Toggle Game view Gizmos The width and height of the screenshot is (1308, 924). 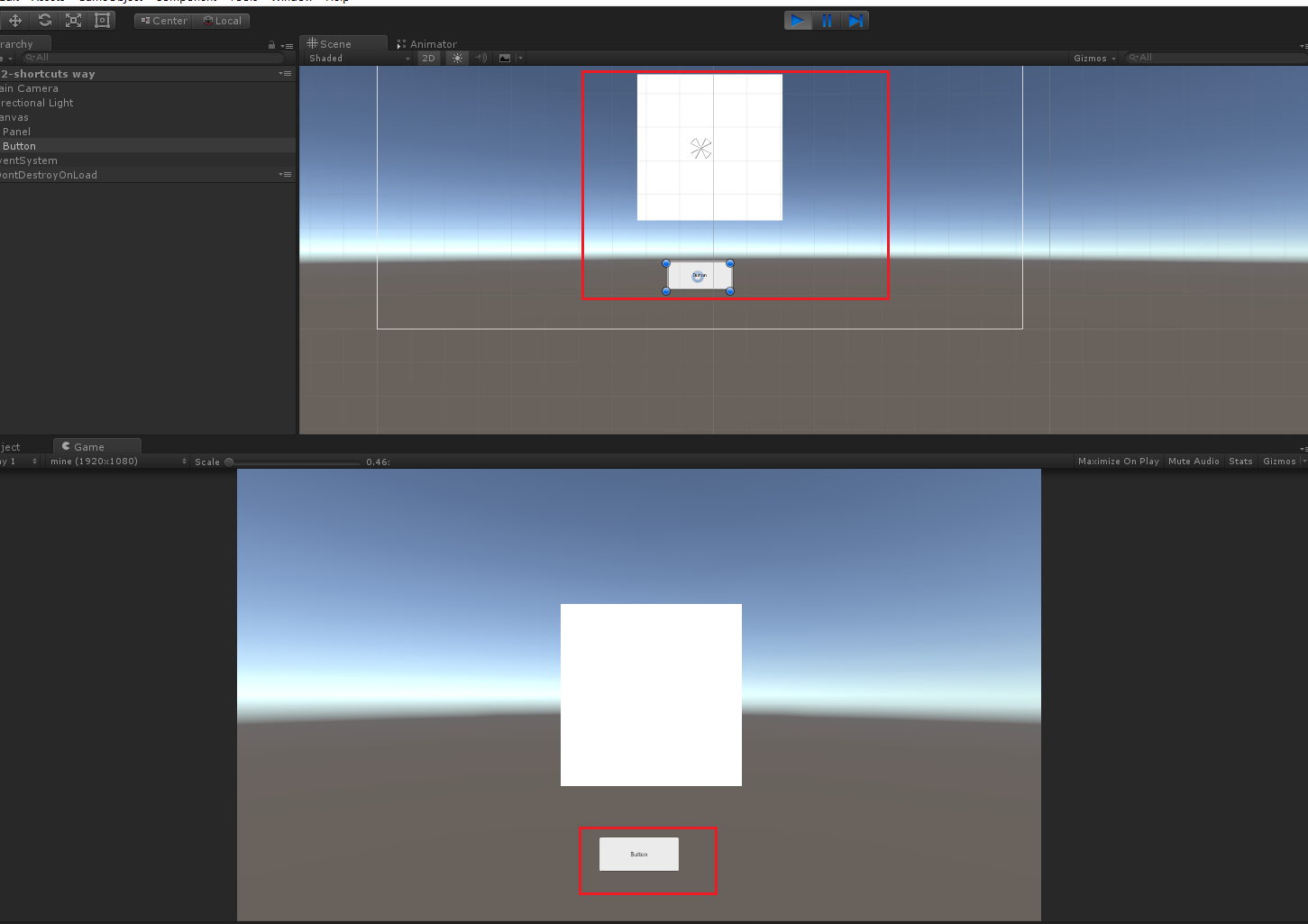(x=1279, y=462)
